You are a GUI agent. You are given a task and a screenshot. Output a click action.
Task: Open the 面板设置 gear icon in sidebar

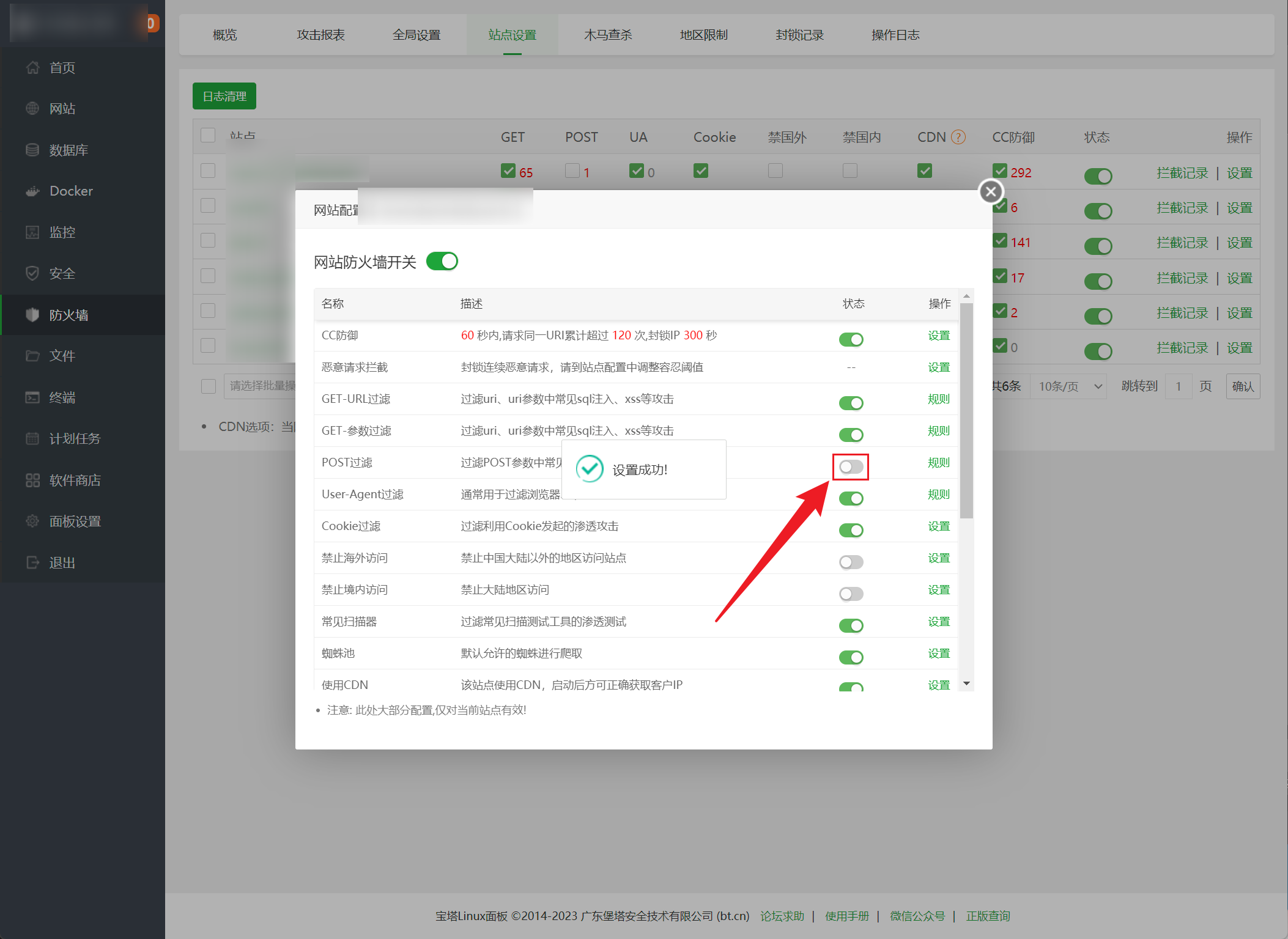click(x=32, y=521)
